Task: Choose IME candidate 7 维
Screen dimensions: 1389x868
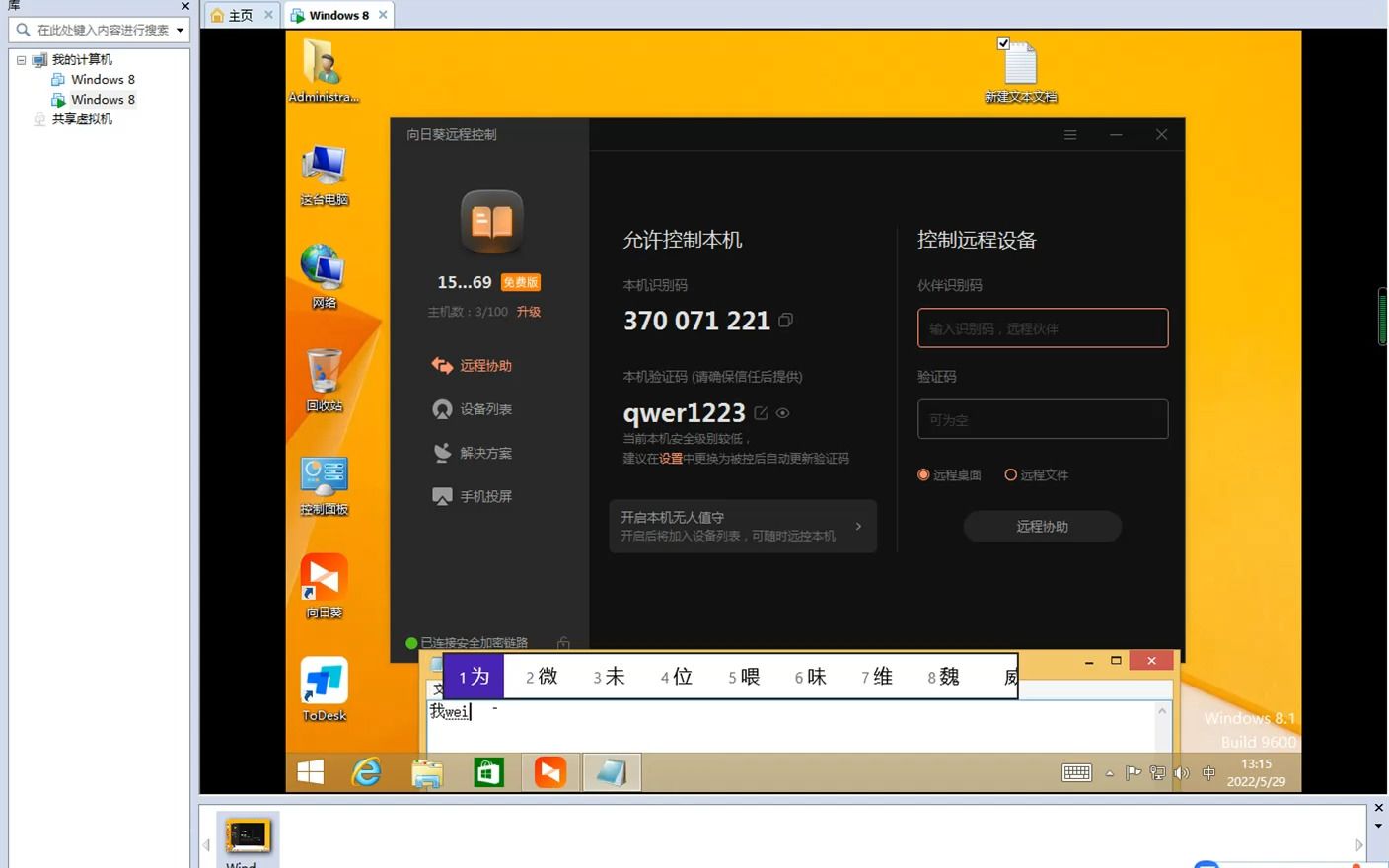Action: [x=877, y=677]
